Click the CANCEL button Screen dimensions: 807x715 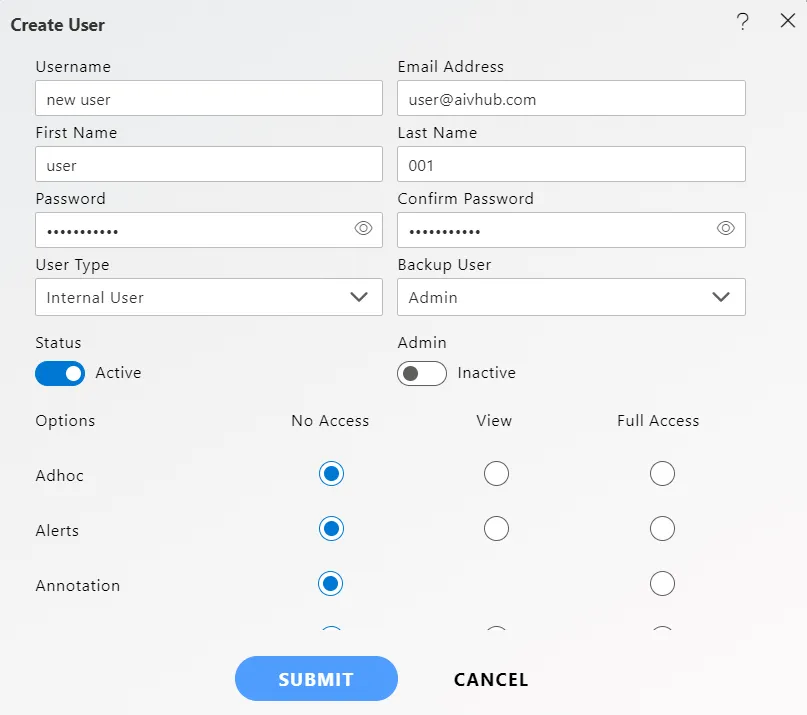coord(491,679)
